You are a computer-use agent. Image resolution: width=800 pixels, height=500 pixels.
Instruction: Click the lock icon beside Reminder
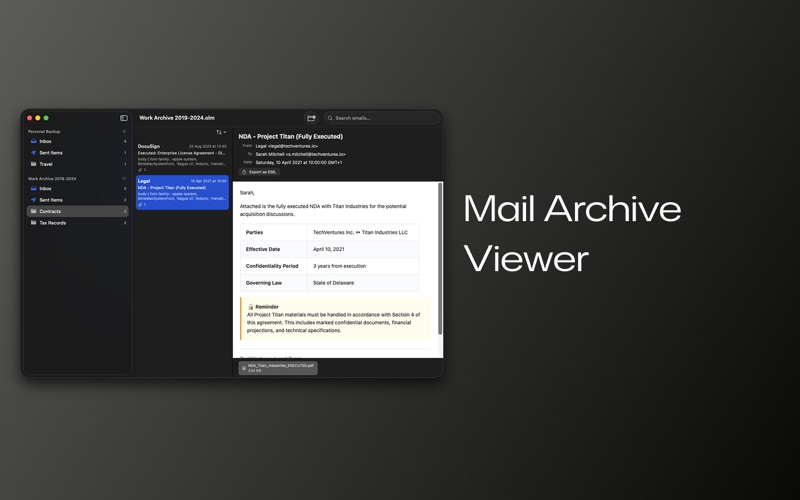pos(251,307)
